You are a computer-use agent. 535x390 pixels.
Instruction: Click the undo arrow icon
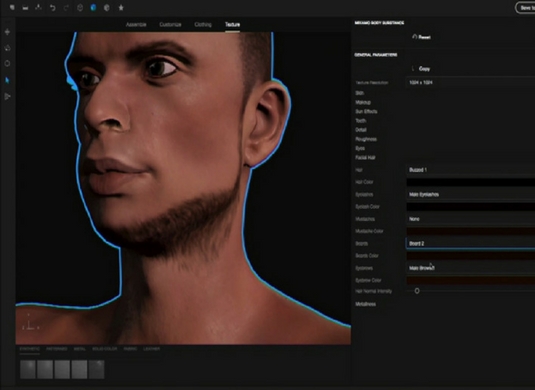[53, 8]
